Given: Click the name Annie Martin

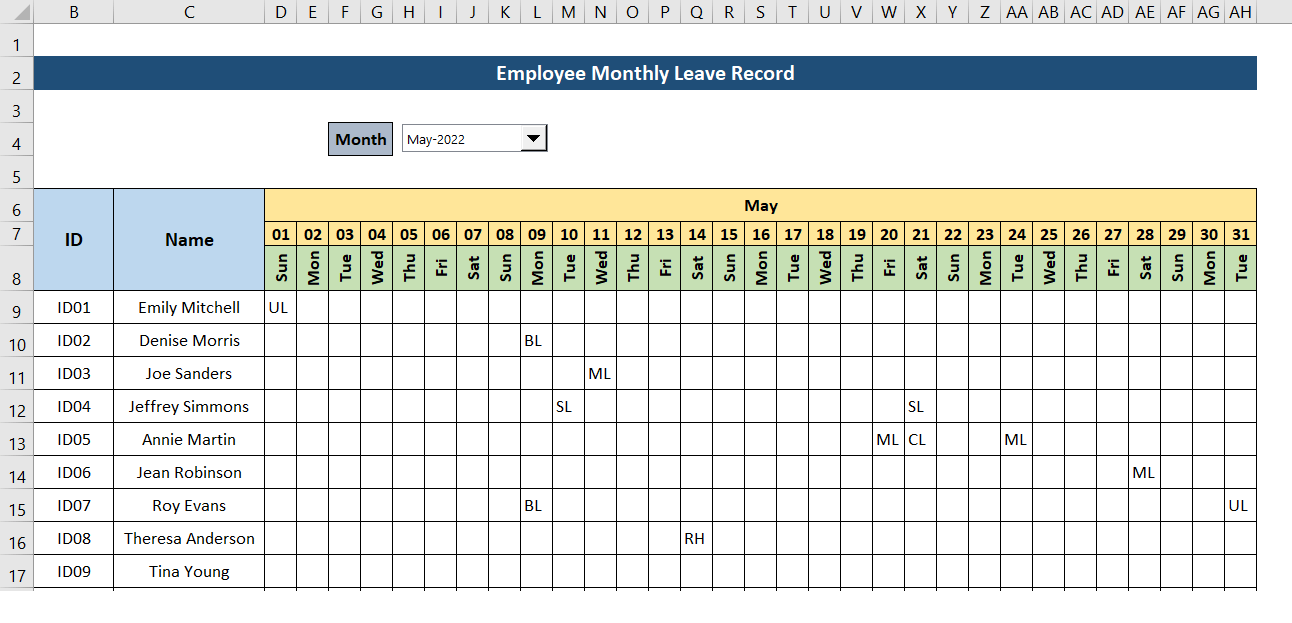Looking at the screenshot, I should coord(189,439).
